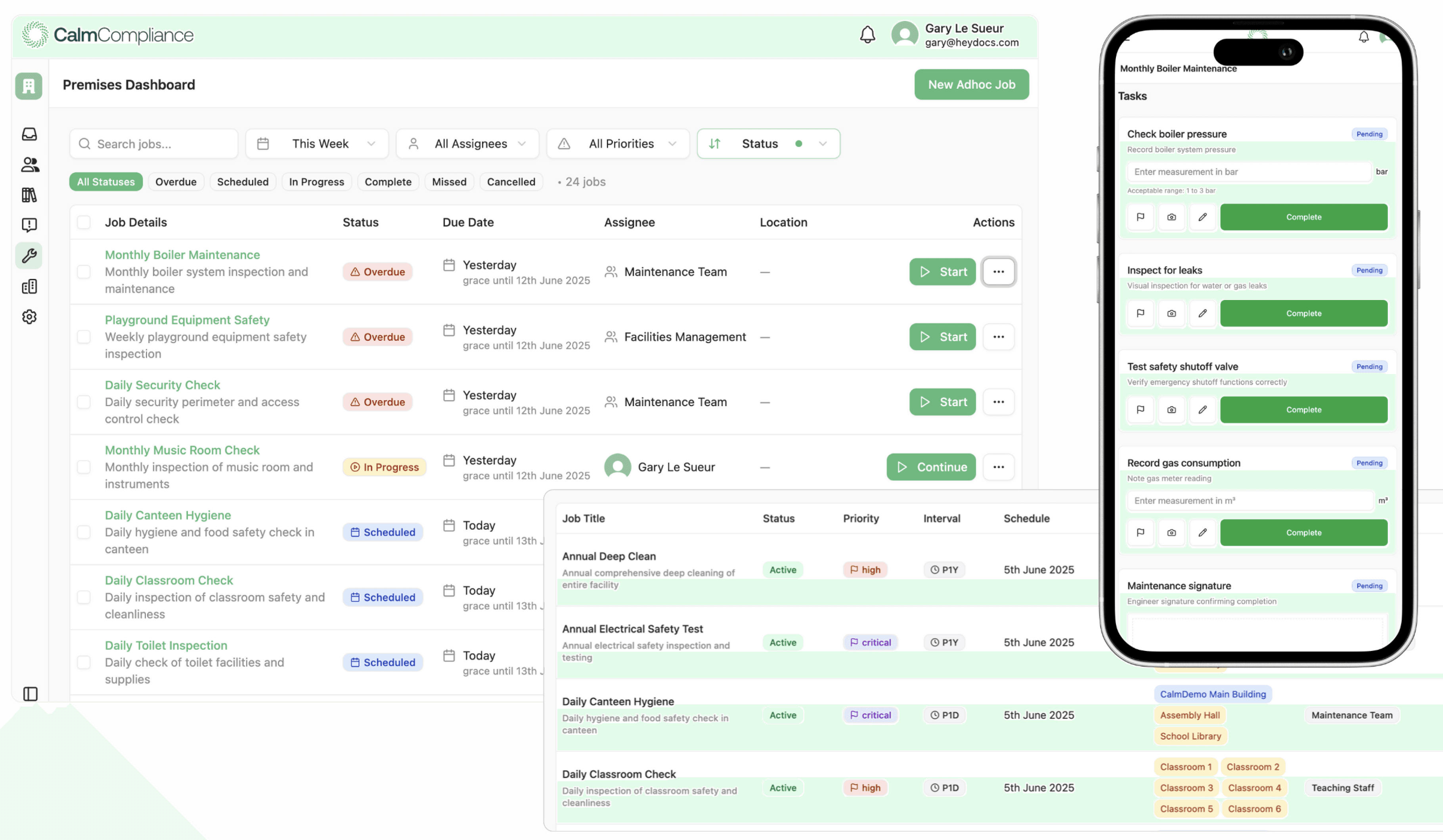Open the library books sidebar icon
The width and height of the screenshot is (1443, 840).
pyautogui.click(x=29, y=195)
